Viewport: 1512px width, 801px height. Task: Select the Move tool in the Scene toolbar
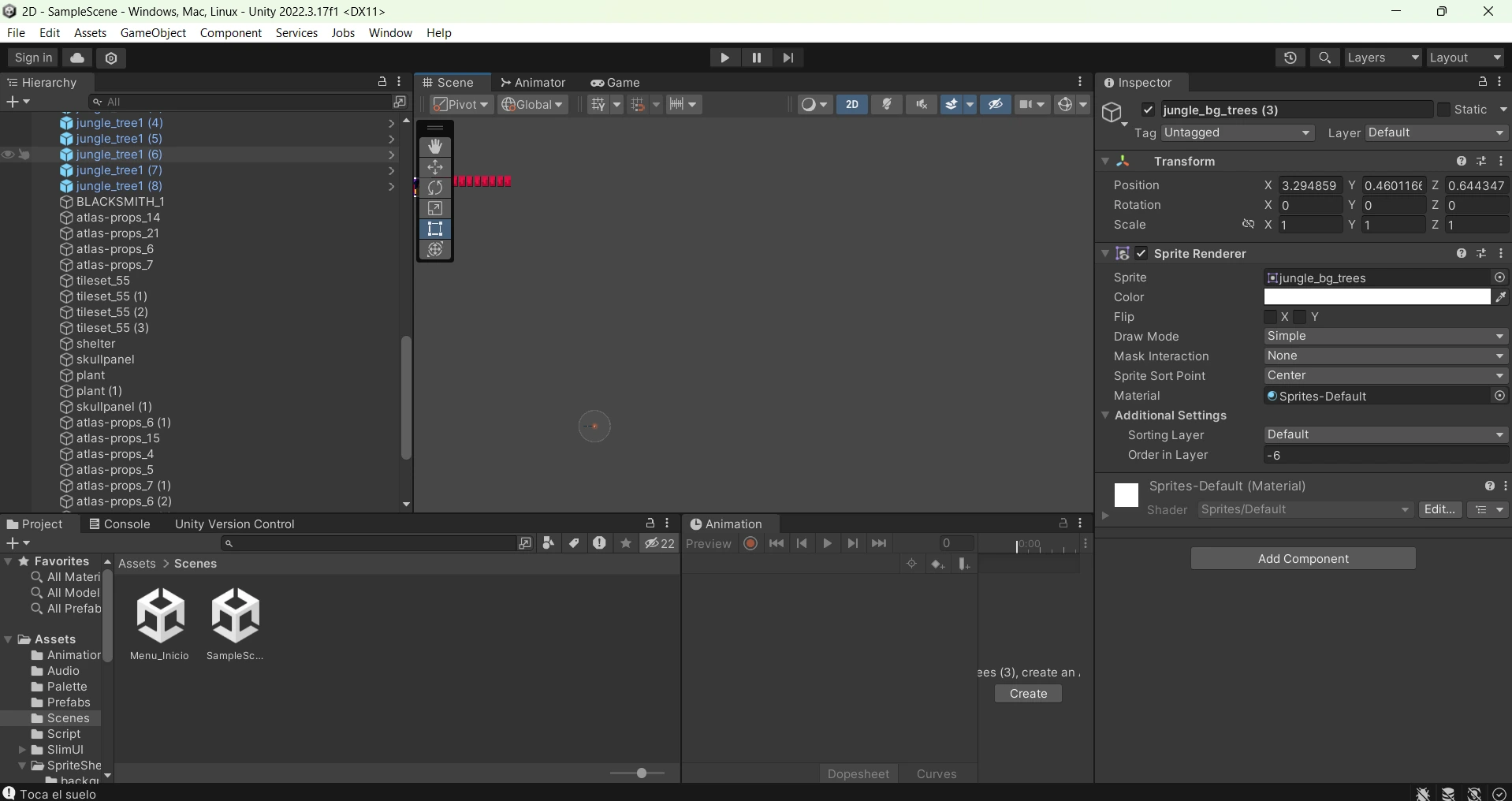coord(435,167)
